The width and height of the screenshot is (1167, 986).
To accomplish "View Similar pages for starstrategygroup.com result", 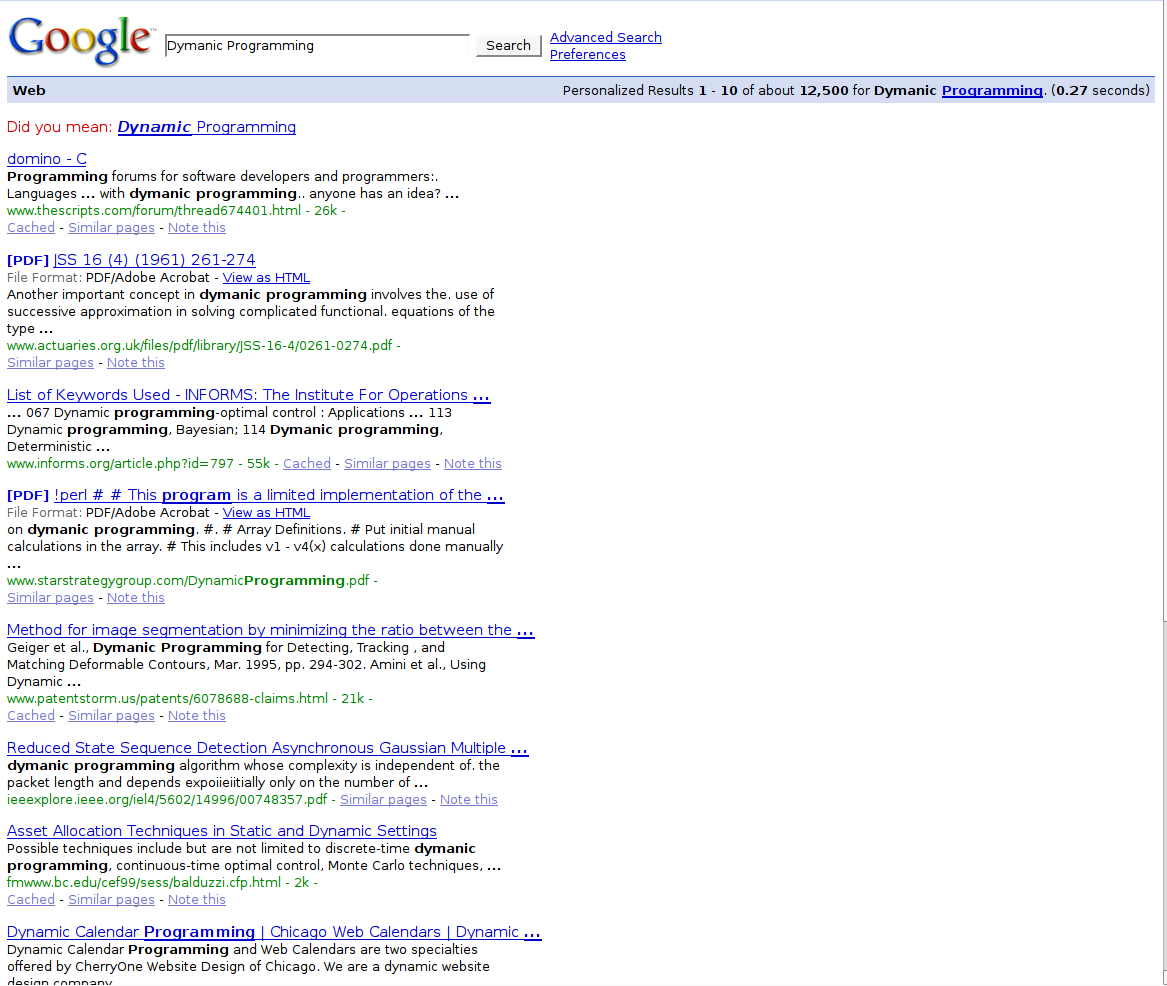I will point(51,598).
